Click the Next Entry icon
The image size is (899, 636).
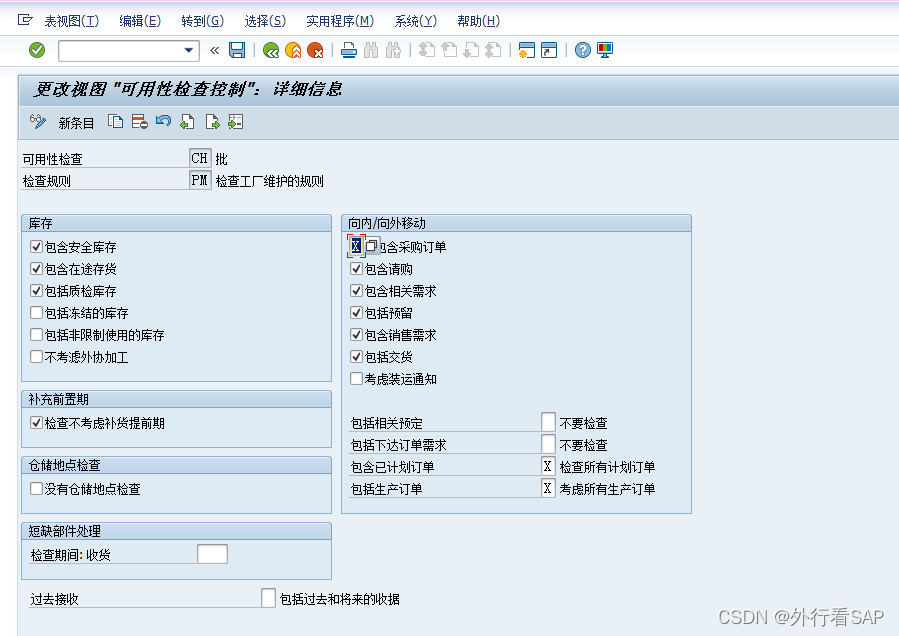212,122
